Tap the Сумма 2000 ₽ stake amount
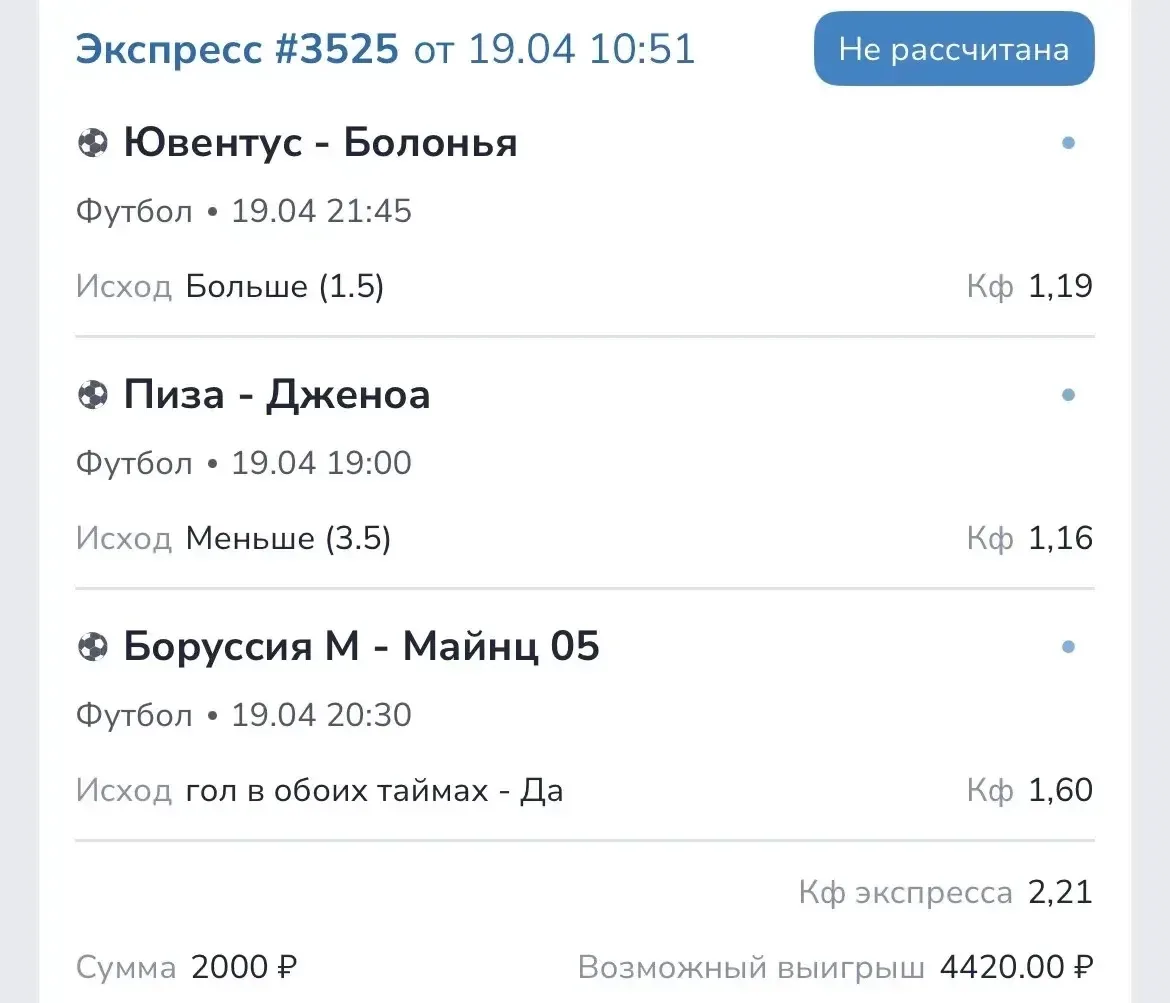Image resolution: width=1170 pixels, height=1003 pixels. (244, 968)
